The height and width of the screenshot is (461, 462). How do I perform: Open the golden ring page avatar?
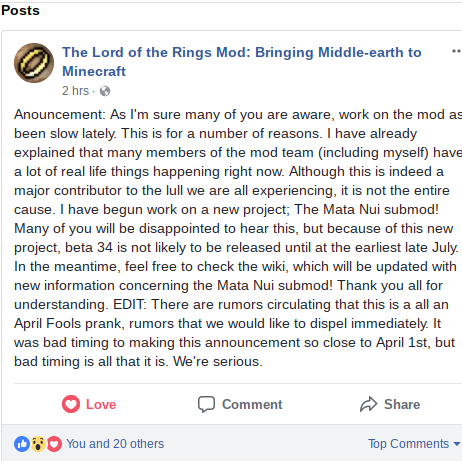34,63
